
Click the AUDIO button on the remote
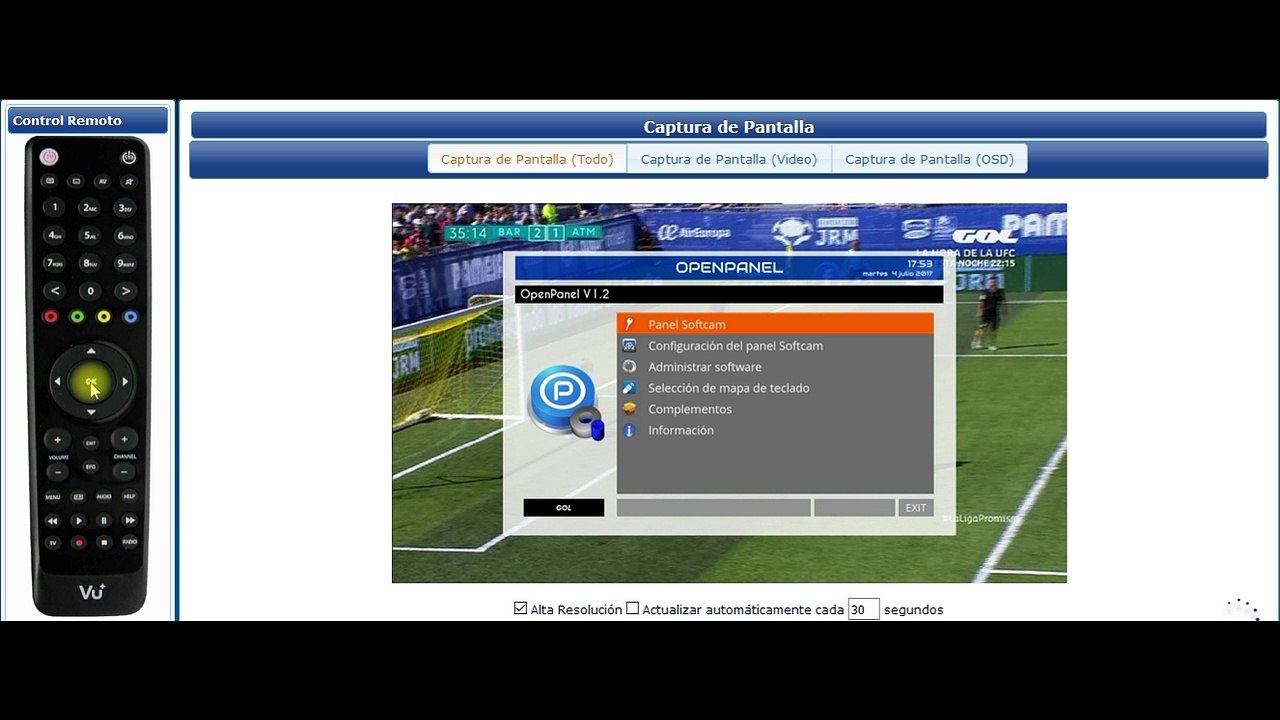(104, 497)
